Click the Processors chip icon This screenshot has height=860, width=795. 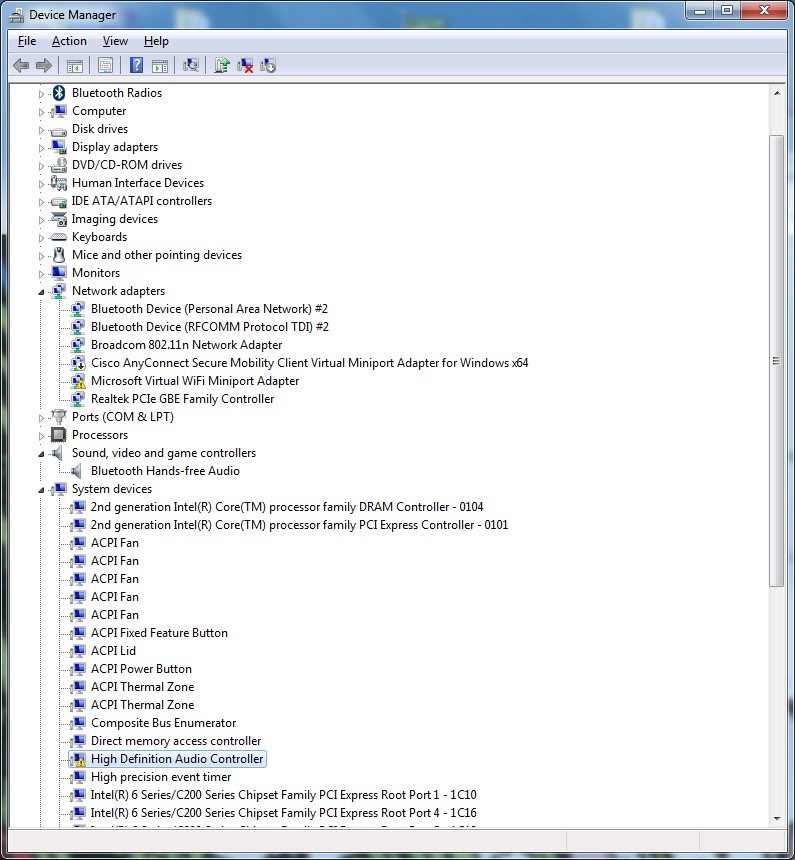[59, 435]
